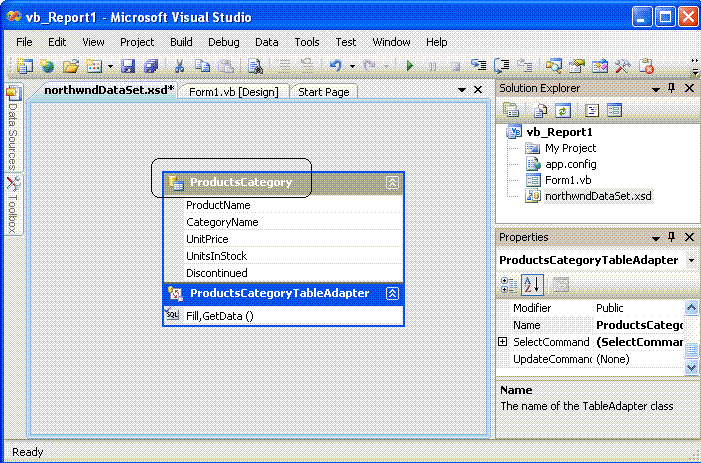The width and height of the screenshot is (701, 463).
Task: Open the Data menu
Action: [266, 42]
